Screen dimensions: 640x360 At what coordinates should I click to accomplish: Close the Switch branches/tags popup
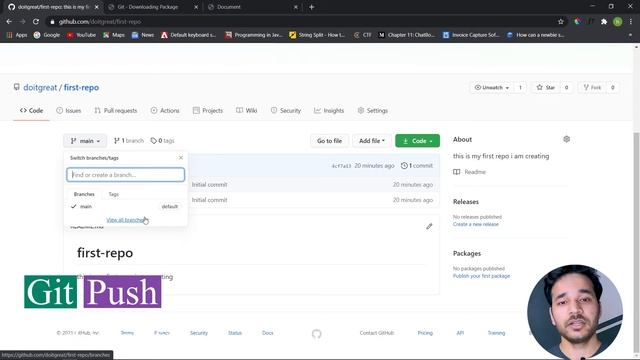tap(181, 158)
